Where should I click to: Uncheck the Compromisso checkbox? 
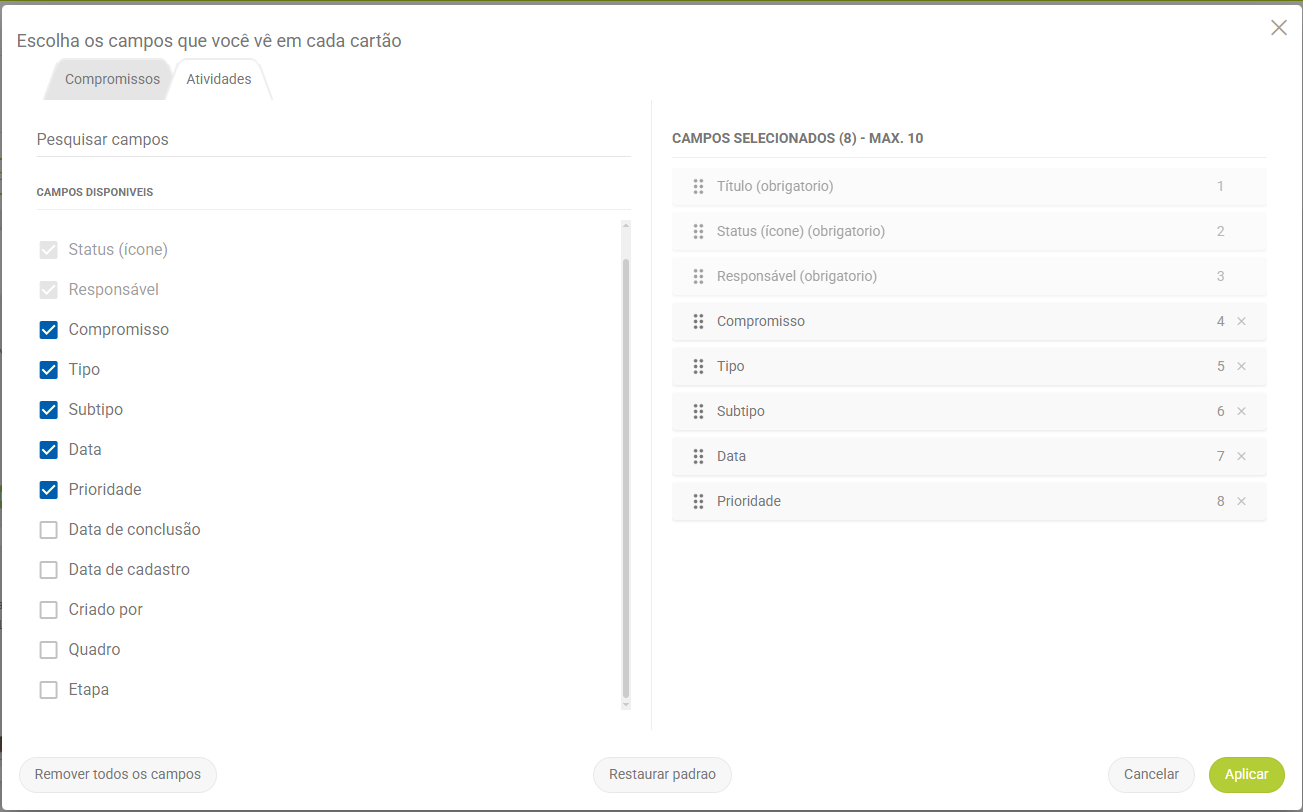click(x=48, y=330)
